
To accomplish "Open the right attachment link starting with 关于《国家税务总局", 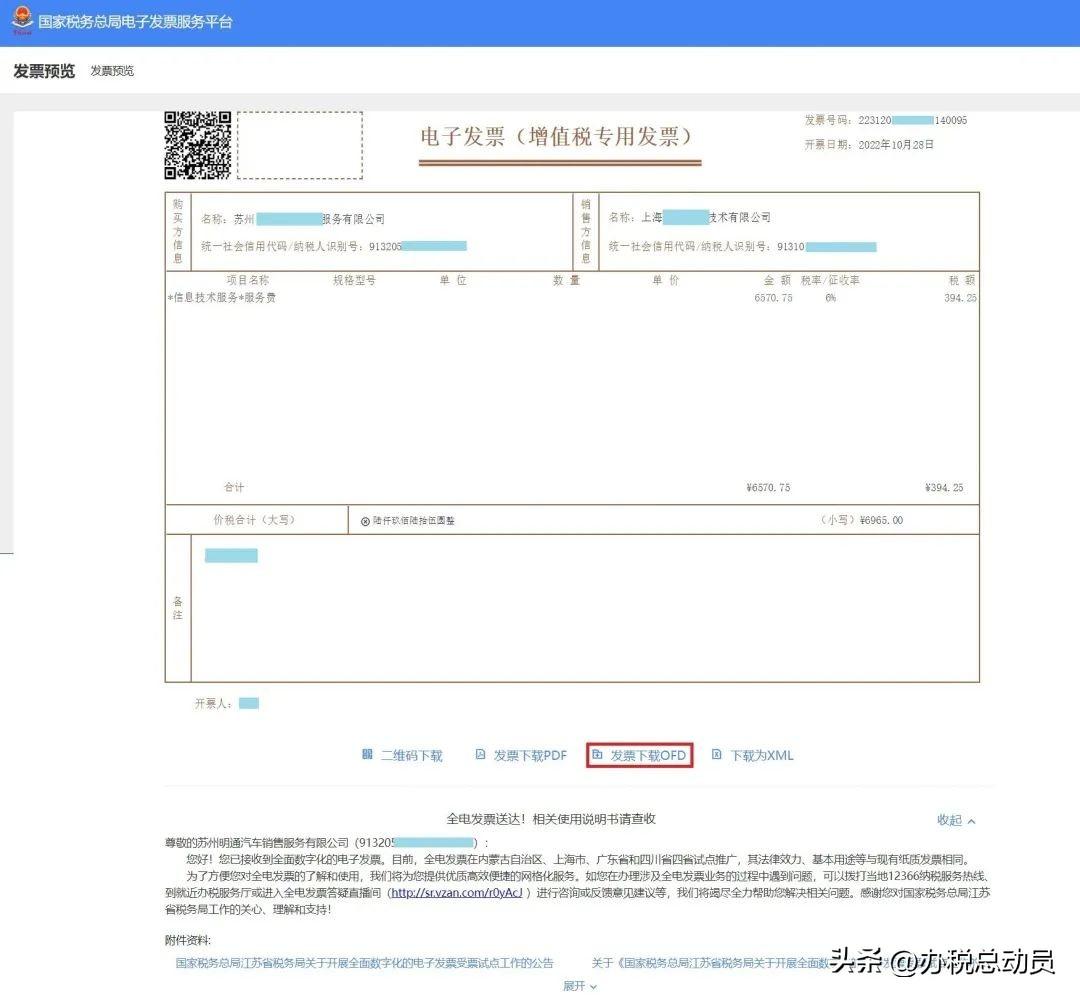I will 705,963.
